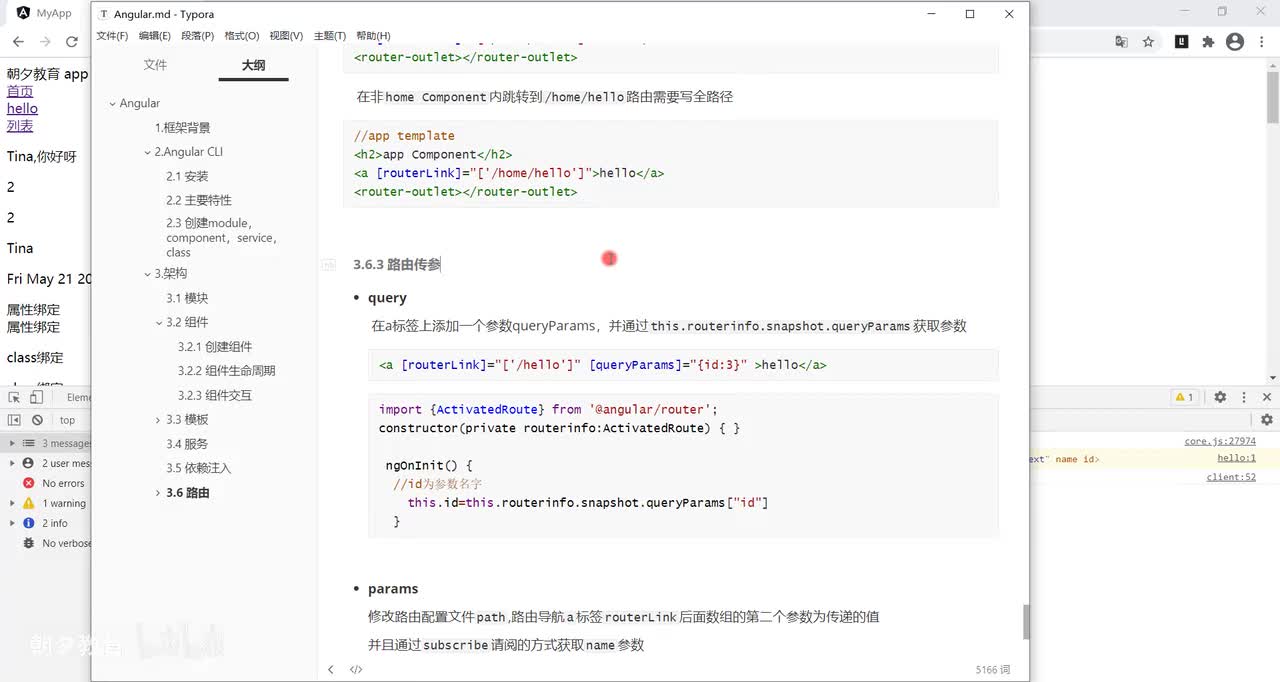Viewport: 1280px width, 682px height.
Task: Click the Chrome forward arrow
Action: pyautogui.click(x=45, y=42)
